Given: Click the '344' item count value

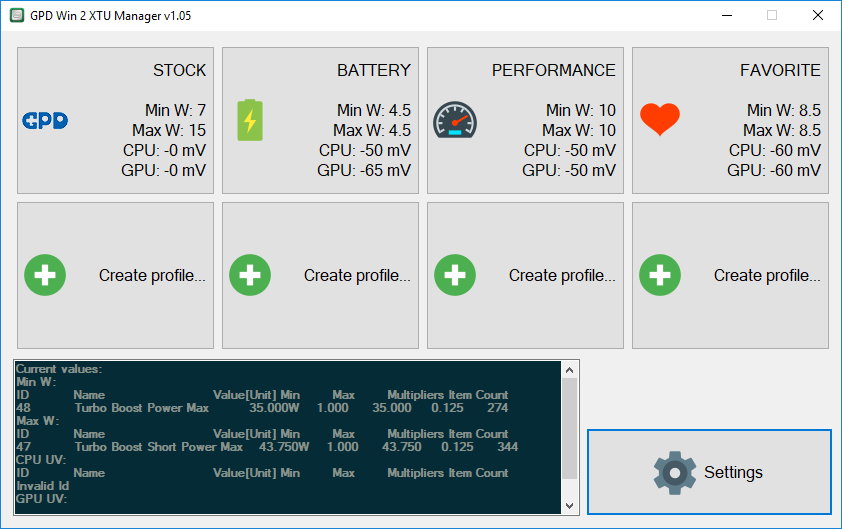Looking at the screenshot, I should pos(507,447).
